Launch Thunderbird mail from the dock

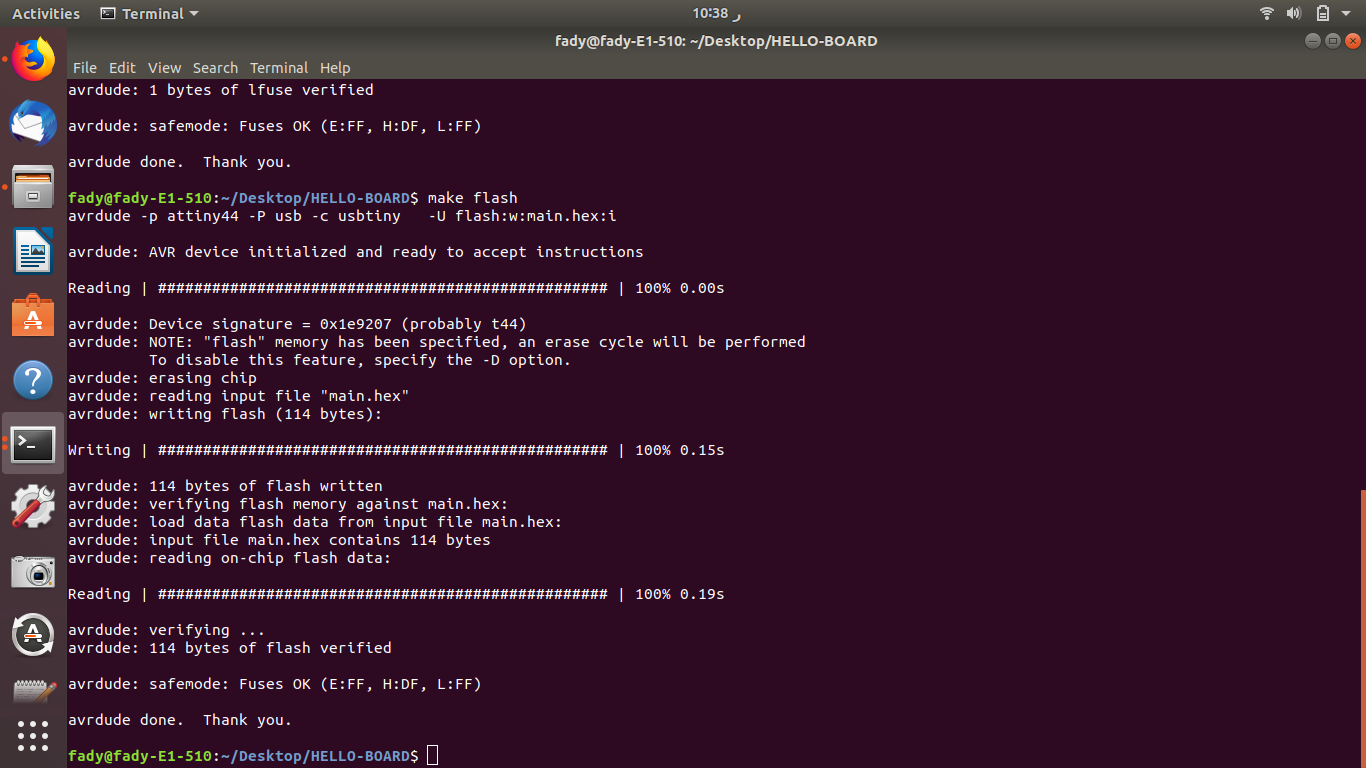(x=33, y=124)
